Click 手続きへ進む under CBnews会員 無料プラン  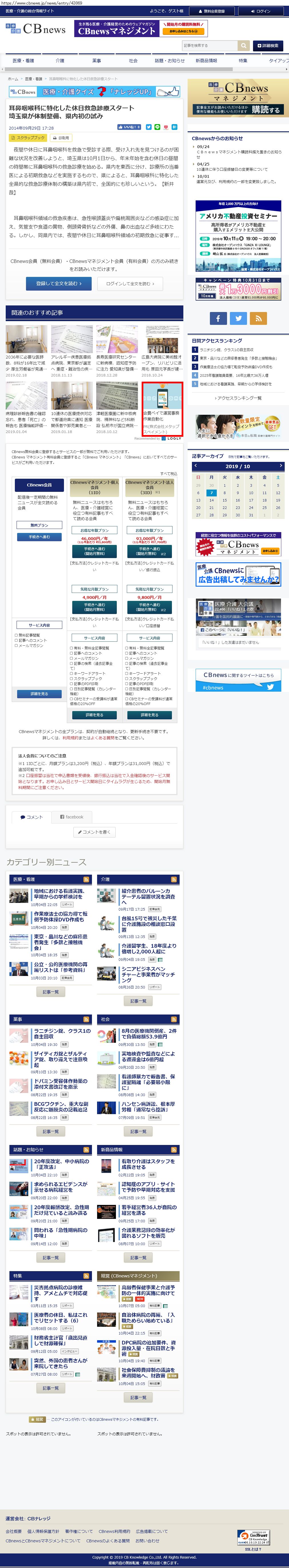(39, 537)
